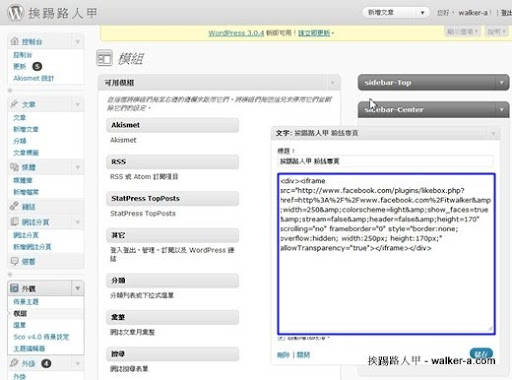Click the pages icon beside 網誌分頁
512x380 pixels.
pos(15,222)
